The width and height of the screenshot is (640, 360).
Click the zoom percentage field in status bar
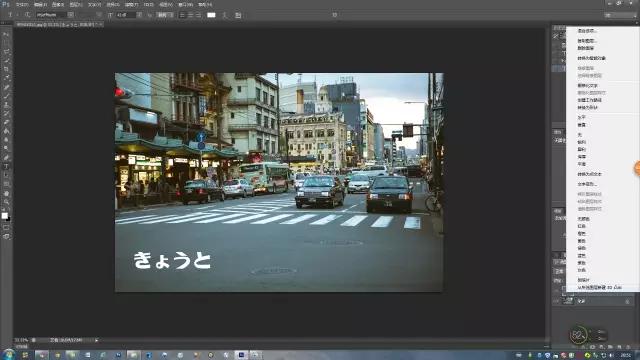22,340
